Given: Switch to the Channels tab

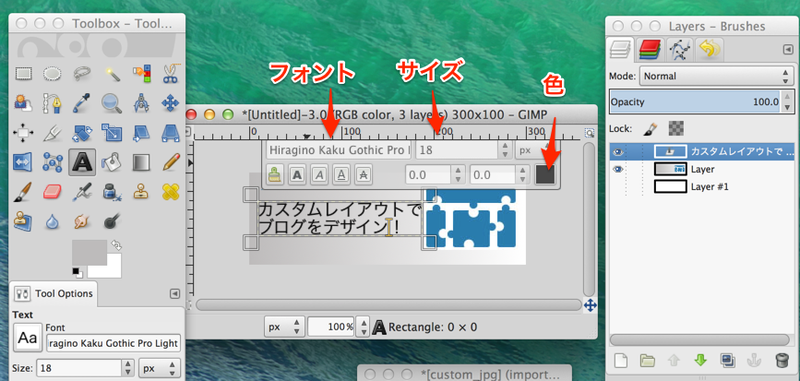Looking at the screenshot, I should coord(649,49).
